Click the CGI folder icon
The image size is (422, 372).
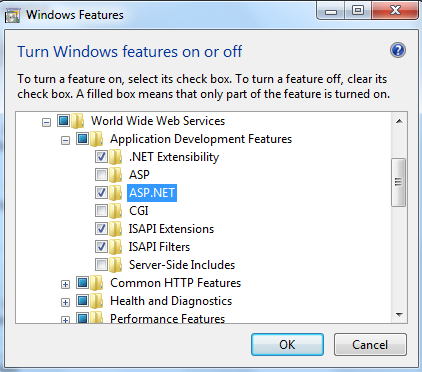[116, 211]
